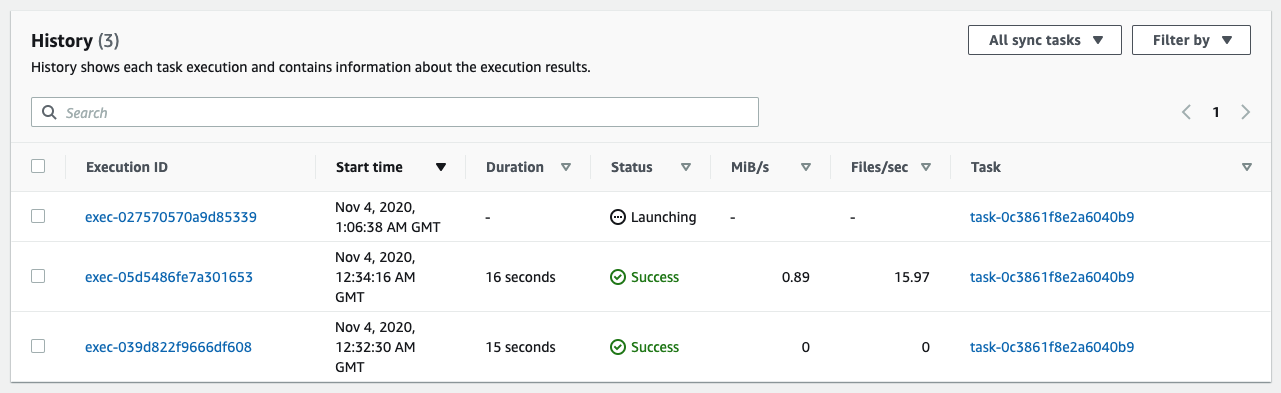The width and height of the screenshot is (1281, 393).
Task: Click the Status column sort triangle
Action: click(x=685, y=168)
